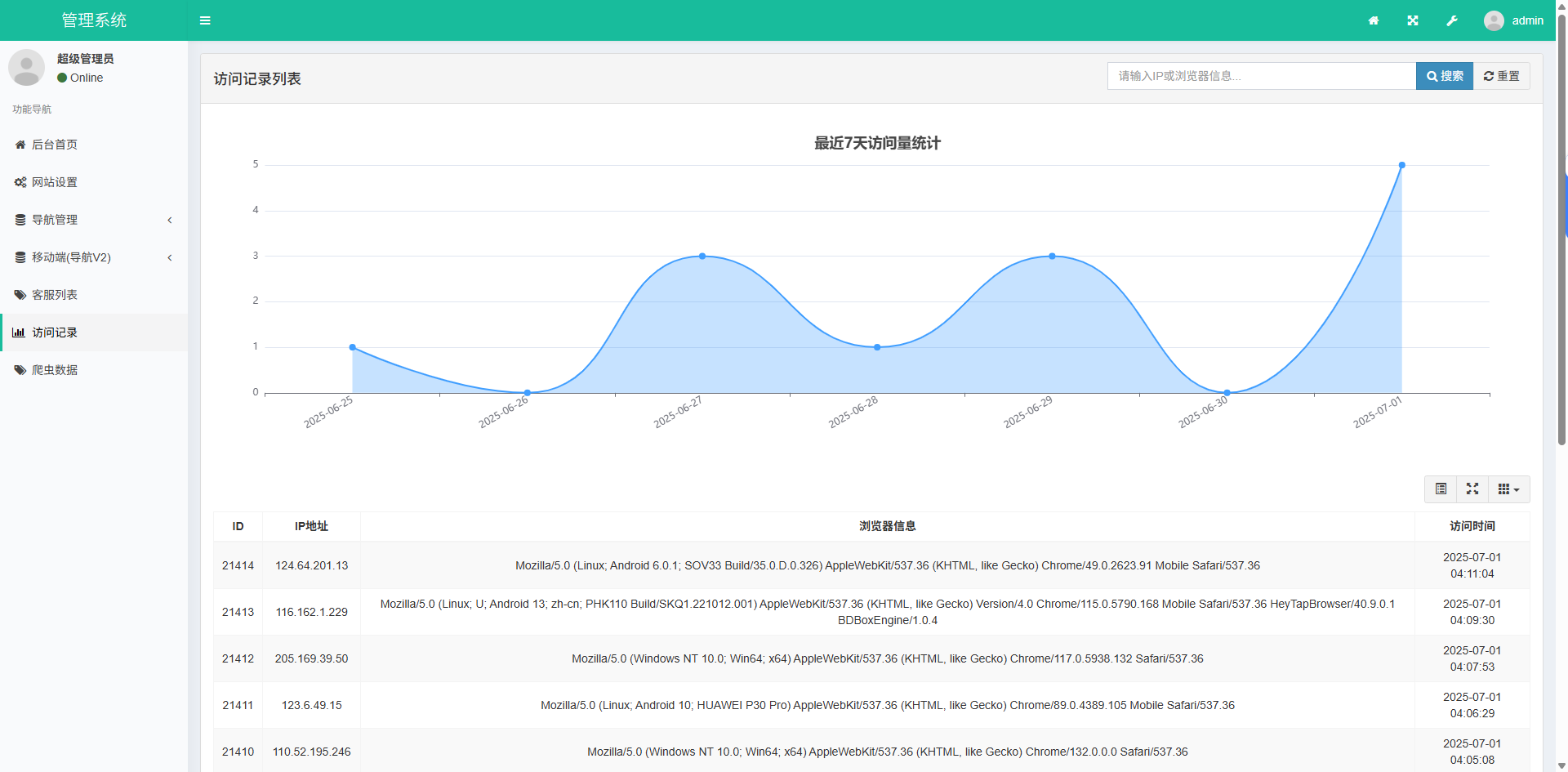This screenshot has width=1568, height=772.
Task: Select the 网站设置 gear icon
Action: click(20, 182)
